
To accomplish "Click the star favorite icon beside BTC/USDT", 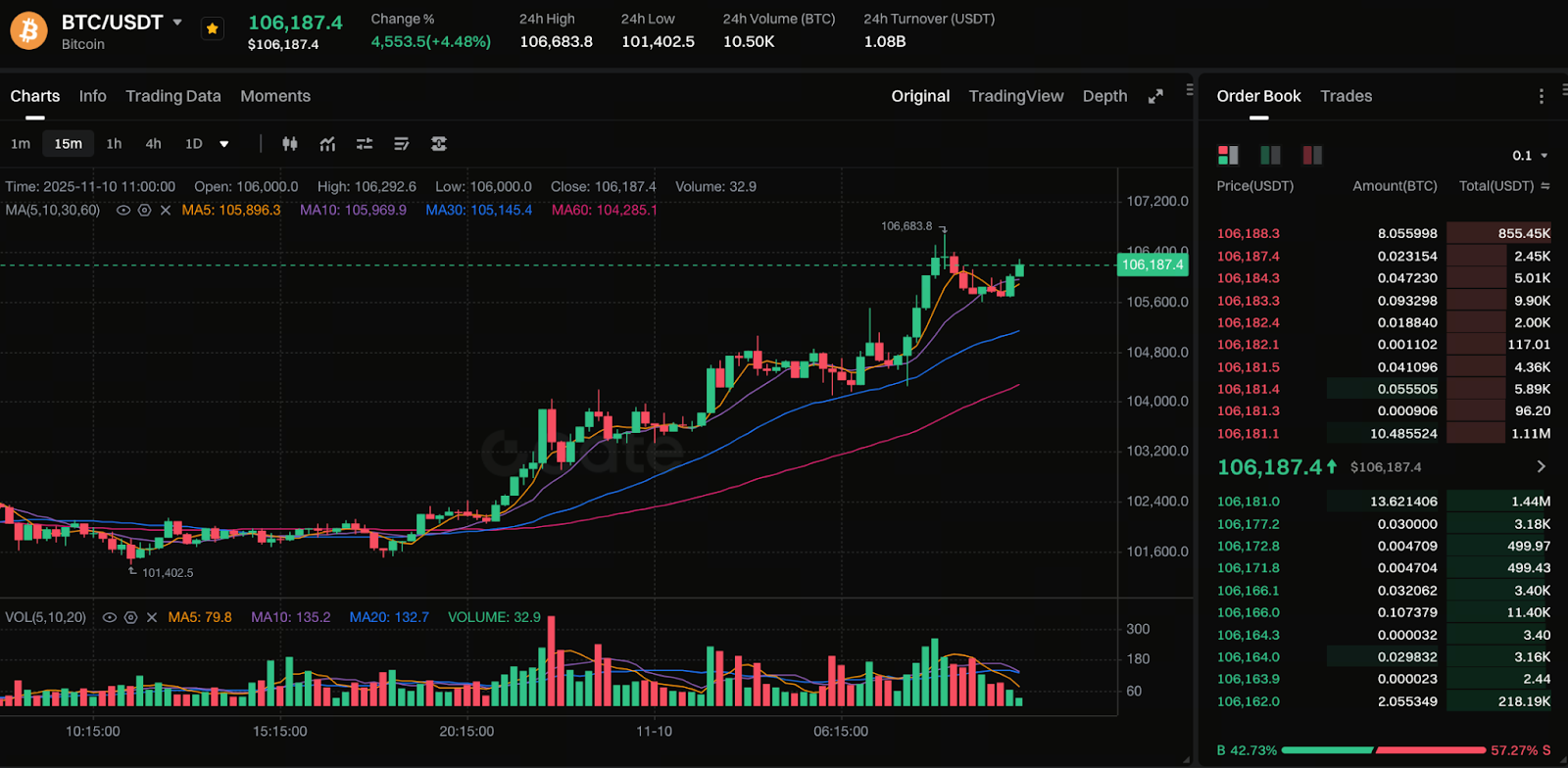I will click(212, 29).
